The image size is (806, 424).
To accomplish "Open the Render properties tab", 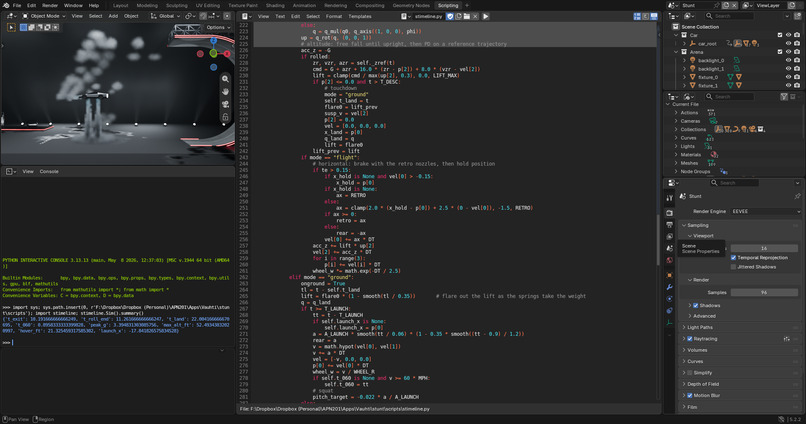I will (669, 213).
